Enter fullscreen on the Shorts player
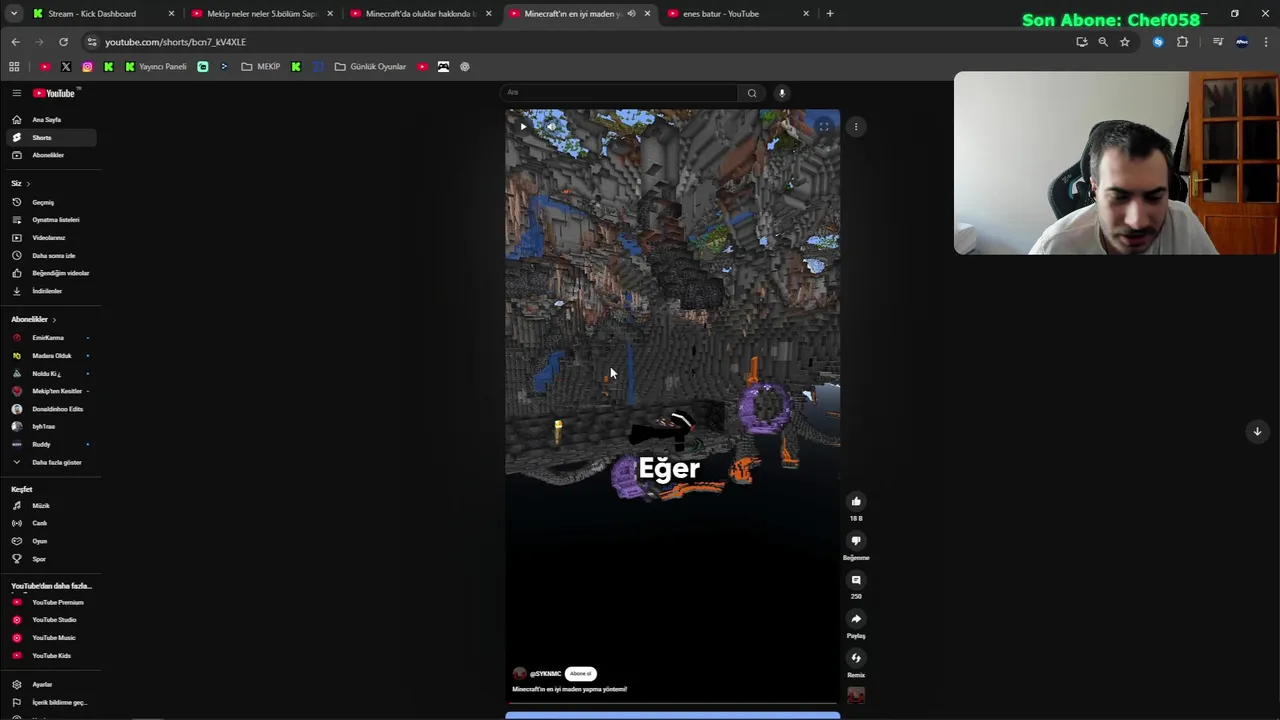Image resolution: width=1280 pixels, height=720 pixels. tap(823, 126)
